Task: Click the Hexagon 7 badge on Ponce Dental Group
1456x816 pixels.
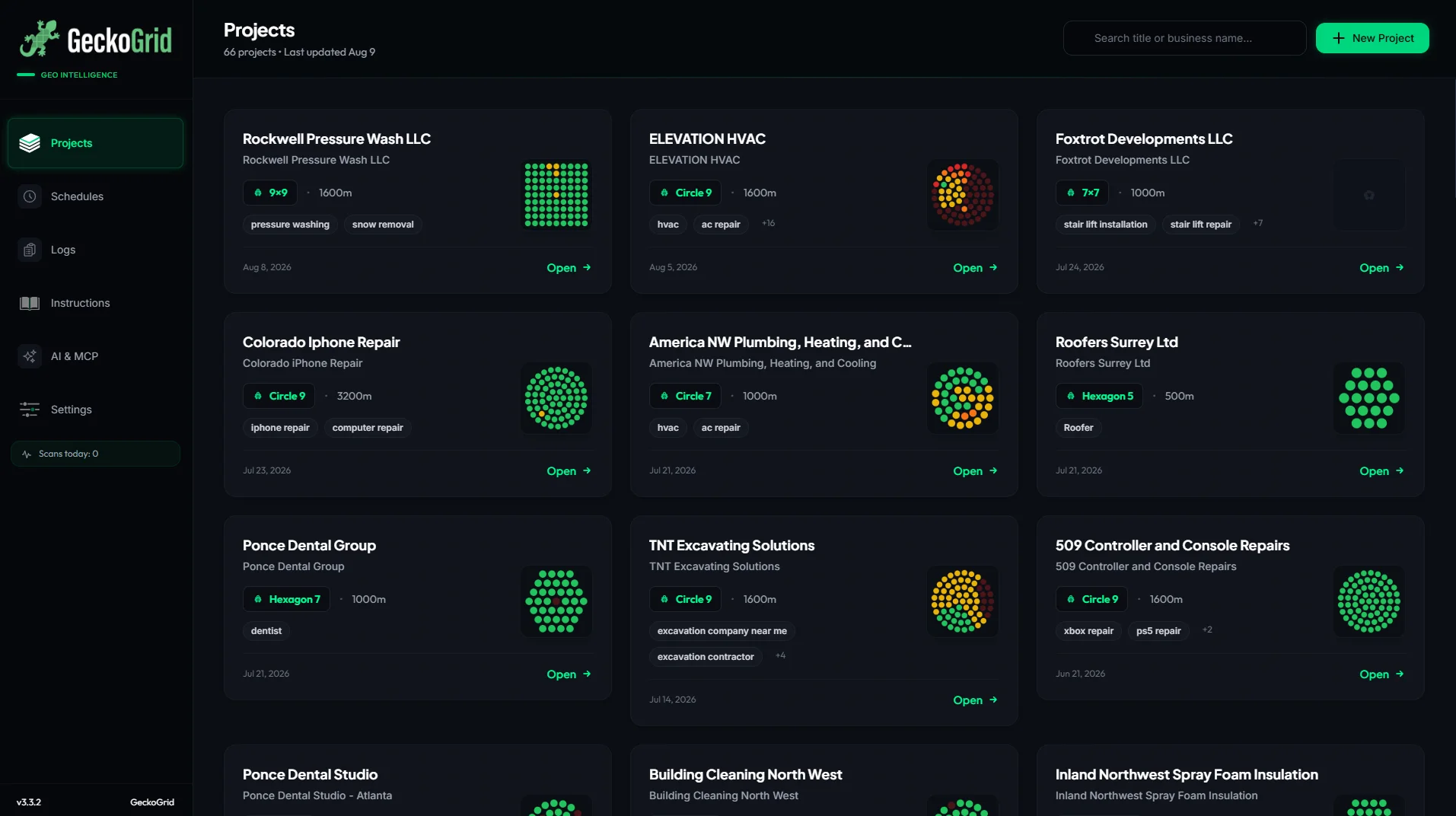Action: pyautogui.click(x=286, y=599)
